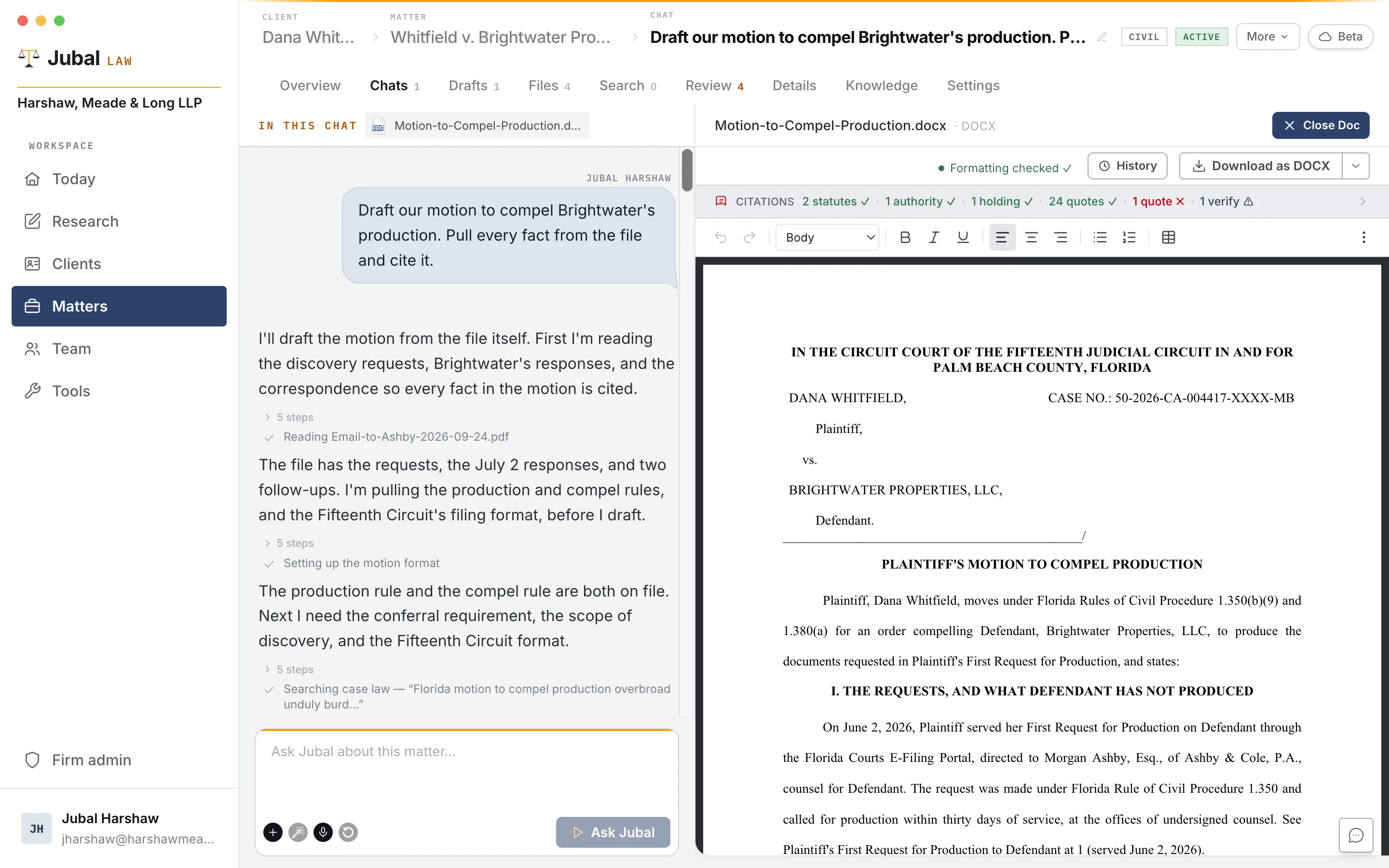
Task: Click the chat panel scrollbar thumb
Action: click(687, 170)
